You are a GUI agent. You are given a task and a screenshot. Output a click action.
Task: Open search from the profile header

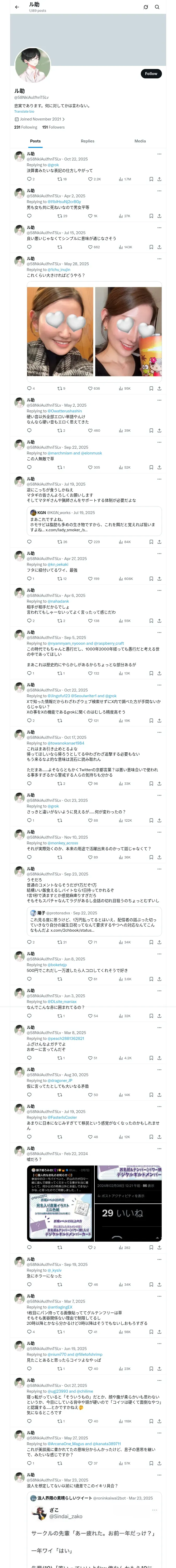pos(157,7)
